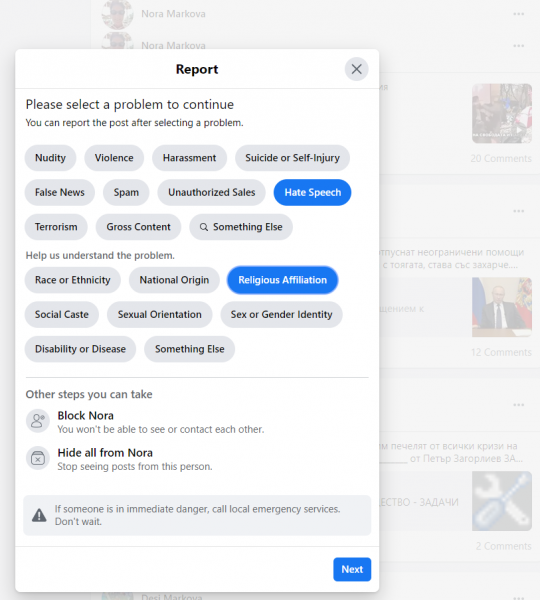Image resolution: width=540 pixels, height=600 pixels.
Task: Open three-dots menu above the tools thumbnail post
Action: tap(519, 405)
